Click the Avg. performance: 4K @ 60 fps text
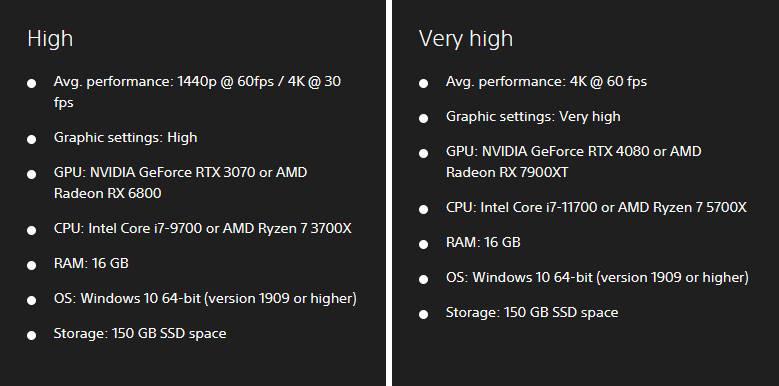This screenshot has height=386, width=779. (546, 81)
